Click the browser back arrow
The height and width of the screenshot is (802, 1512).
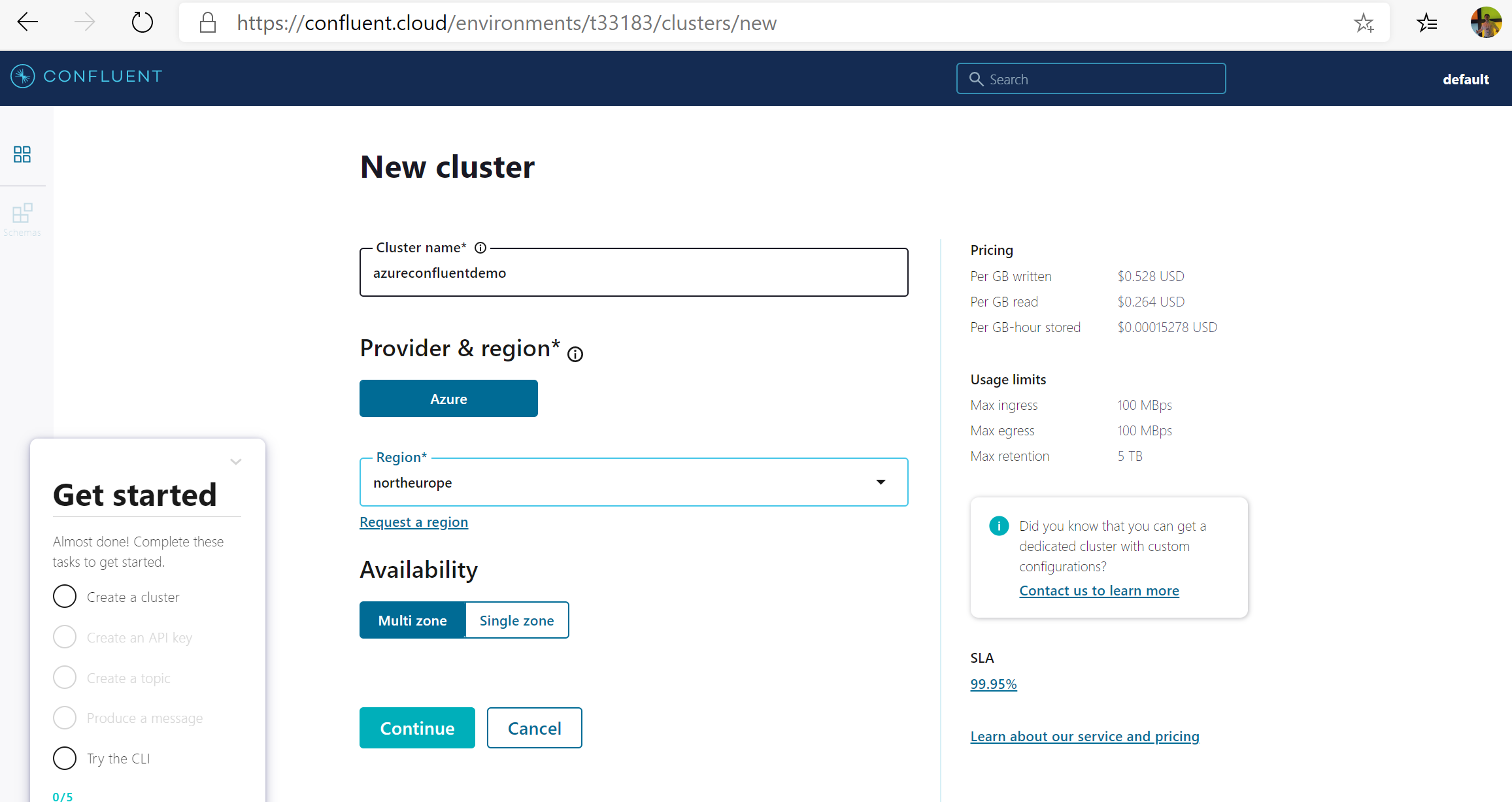pyautogui.click(x=27, y=23)
